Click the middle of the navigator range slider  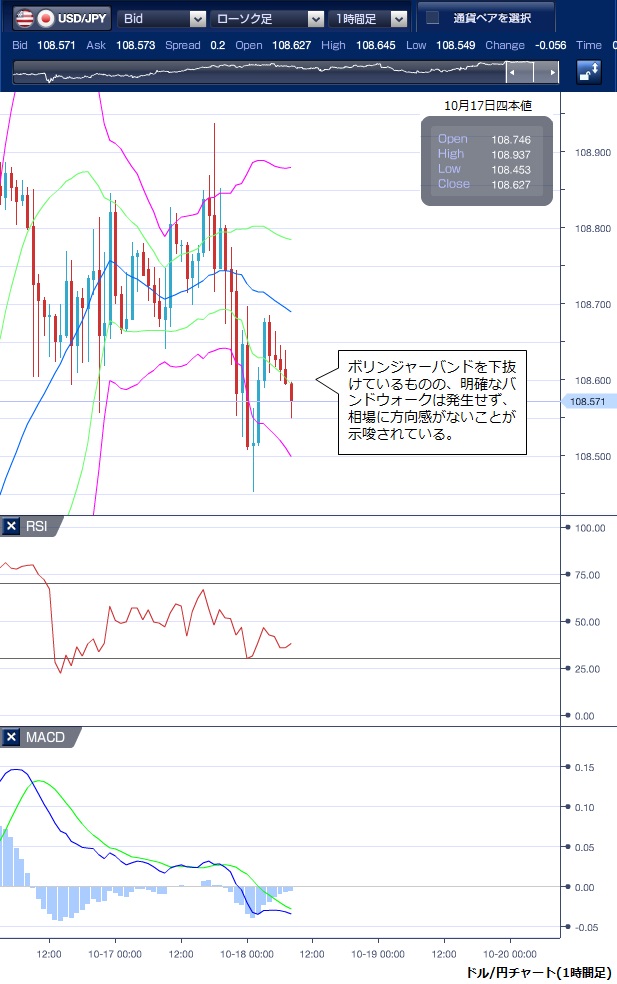[x=532, y=72]
